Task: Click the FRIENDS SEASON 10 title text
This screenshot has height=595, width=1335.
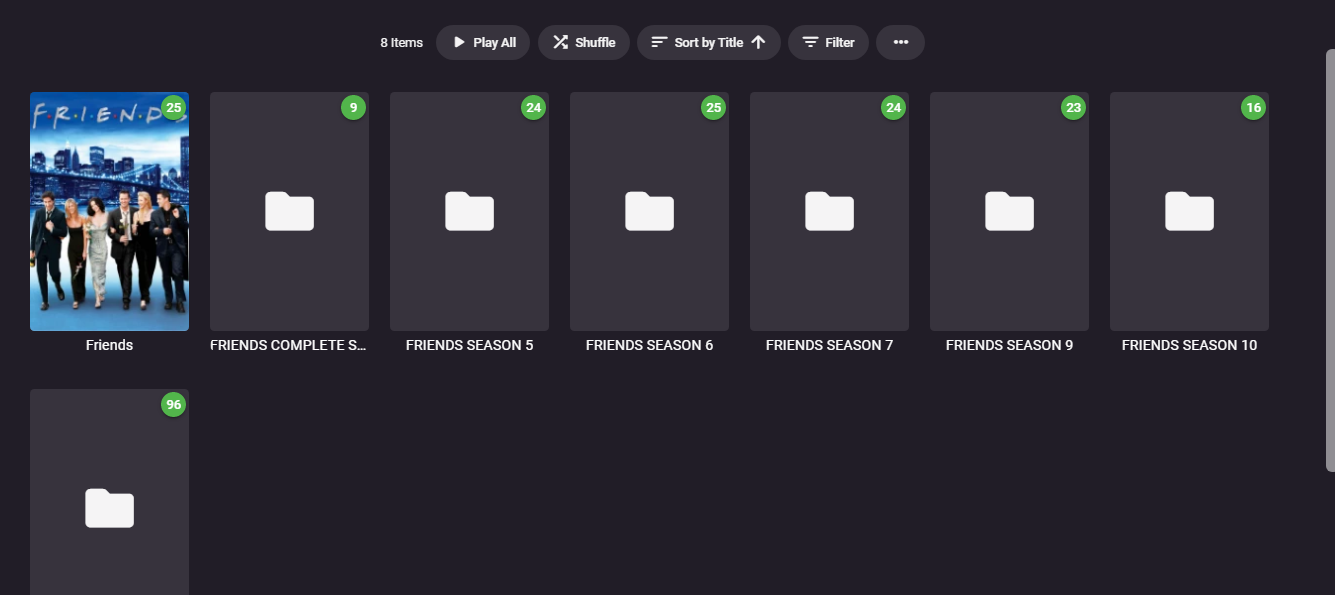Action: pos(1189,345)
